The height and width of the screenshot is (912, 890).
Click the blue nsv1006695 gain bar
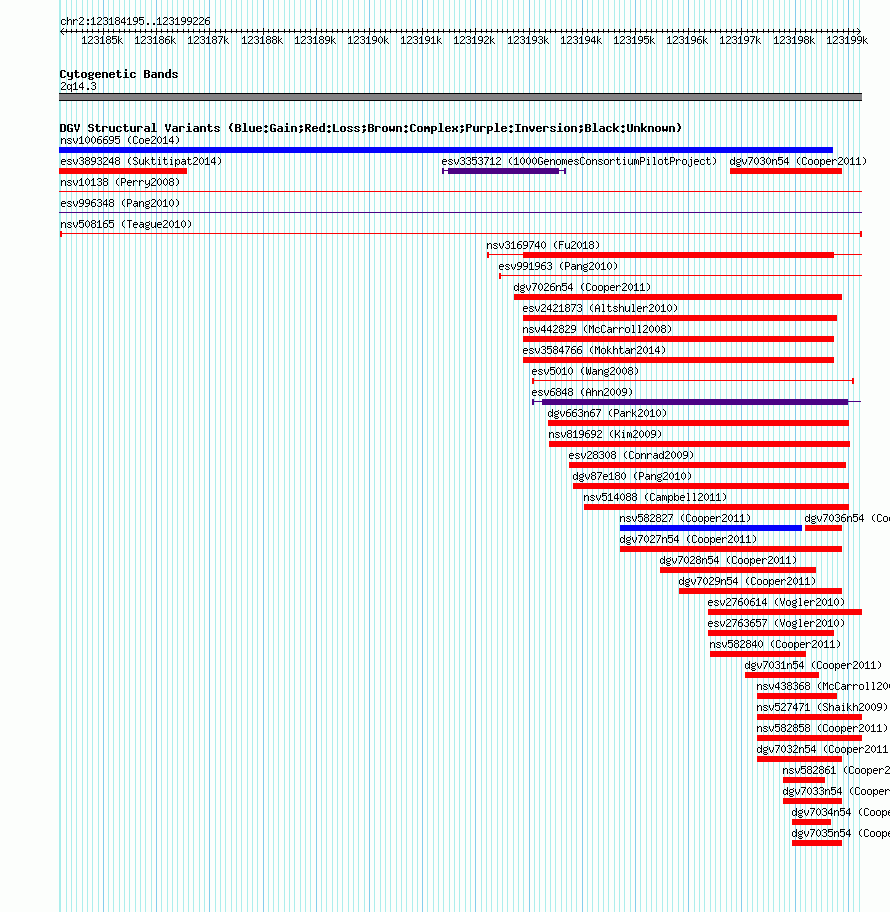[x=446, y=150]
